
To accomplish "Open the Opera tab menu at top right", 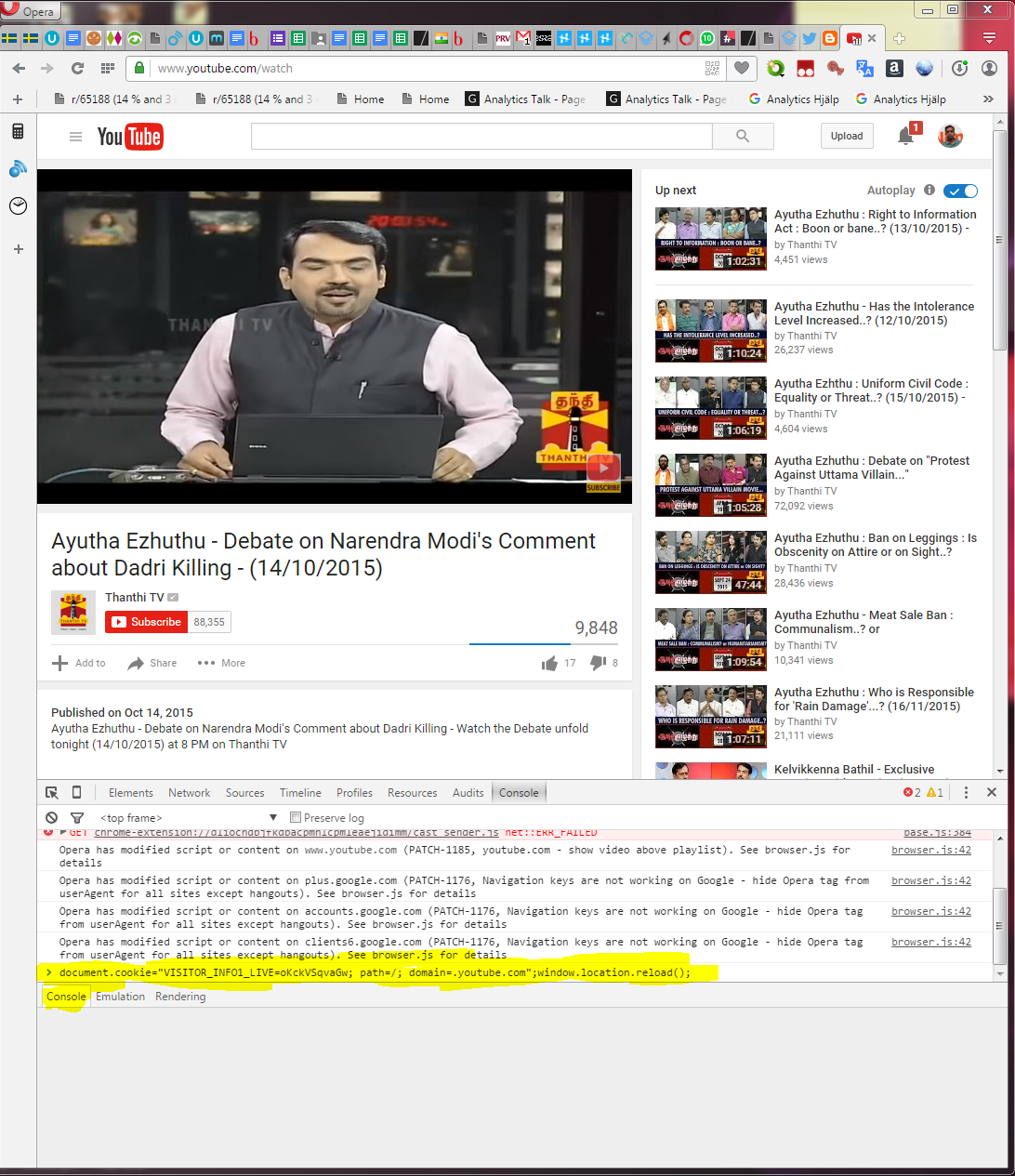I will click(x=989, y=38).
